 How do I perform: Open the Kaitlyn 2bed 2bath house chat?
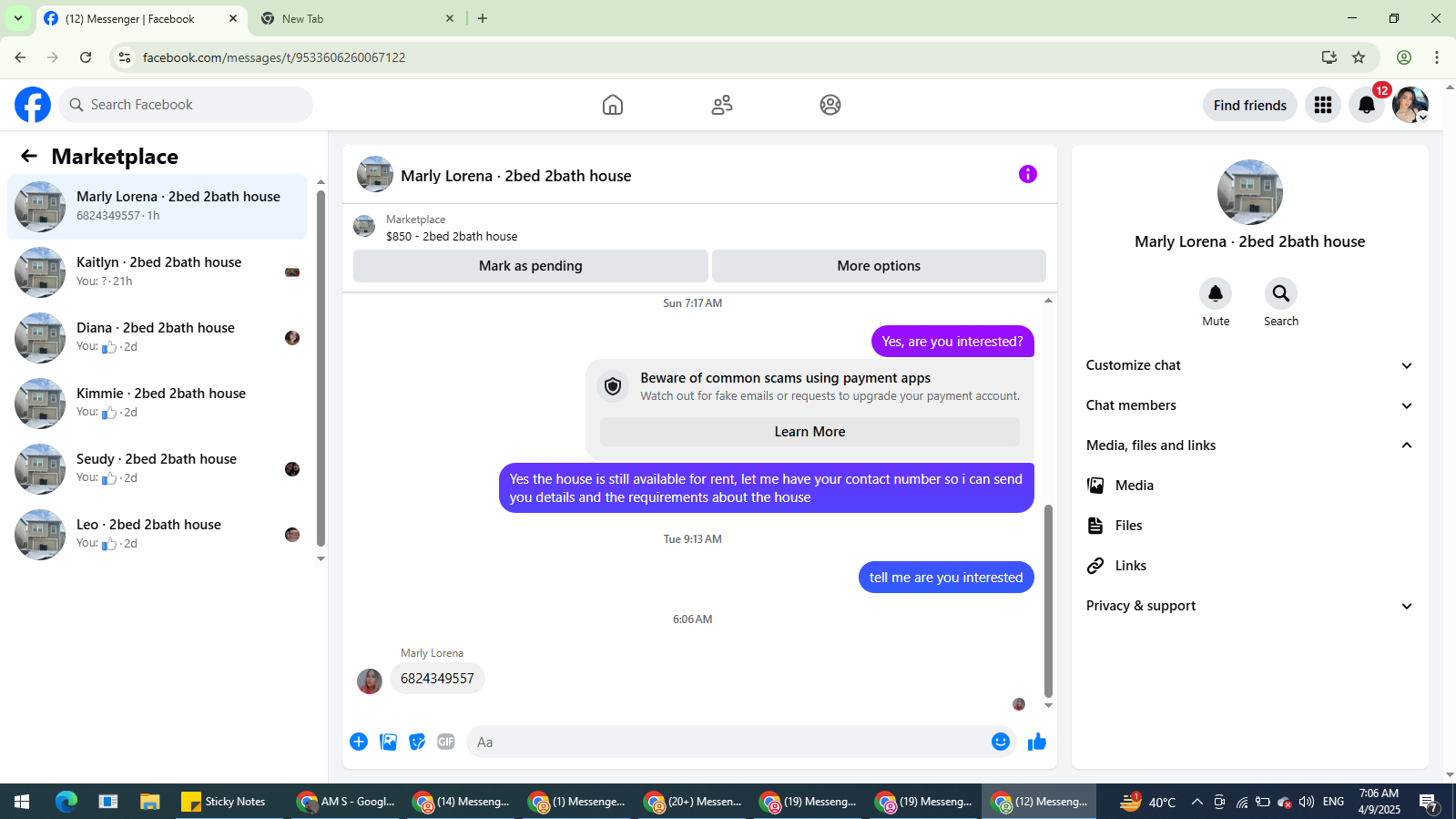158,272
